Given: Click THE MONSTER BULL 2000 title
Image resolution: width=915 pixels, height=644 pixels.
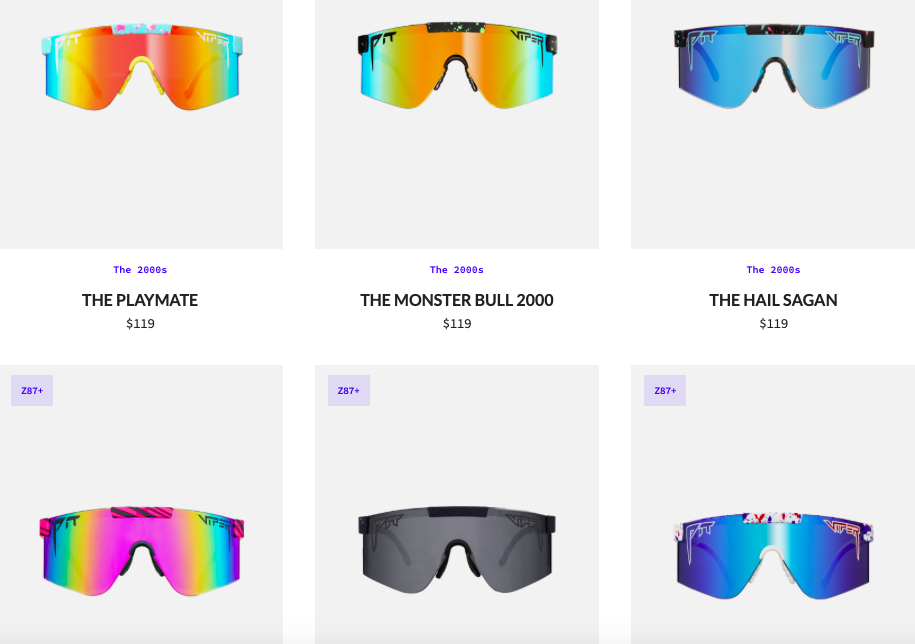Looking at the screenshot, I should tap(457, 300).
